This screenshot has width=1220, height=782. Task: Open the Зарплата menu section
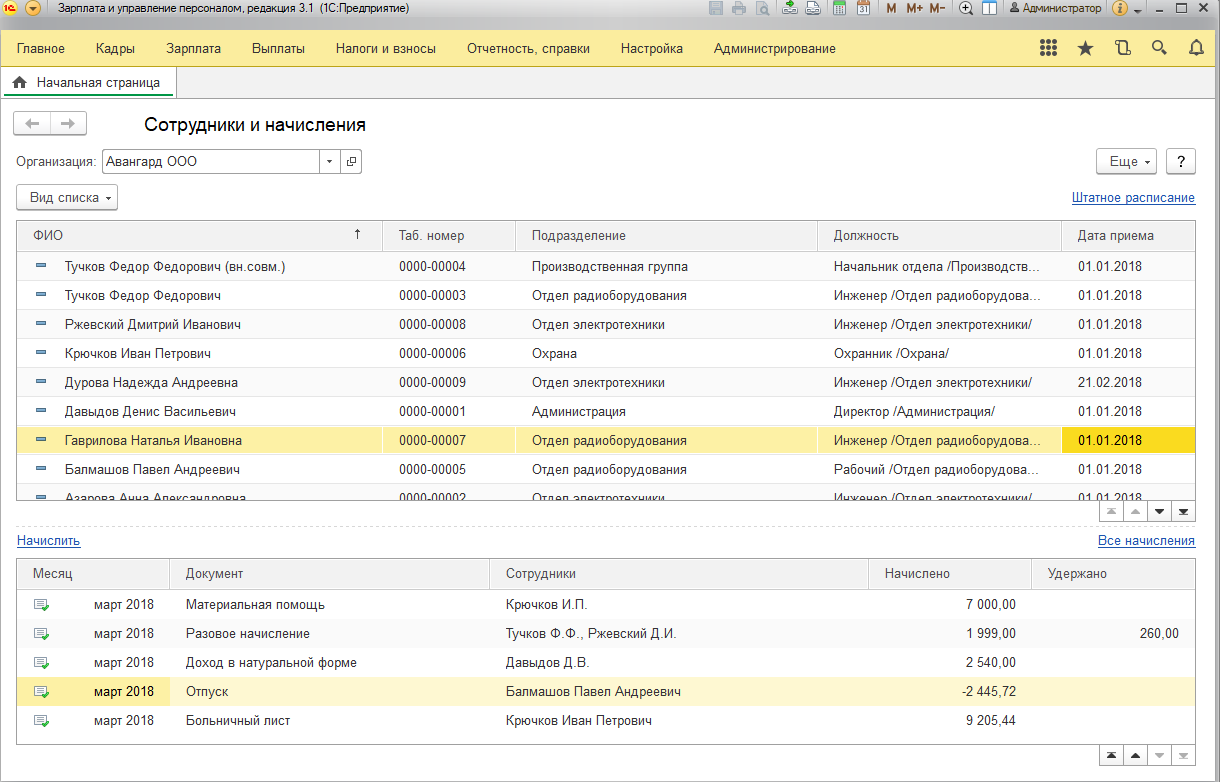(x=194, y=48)
